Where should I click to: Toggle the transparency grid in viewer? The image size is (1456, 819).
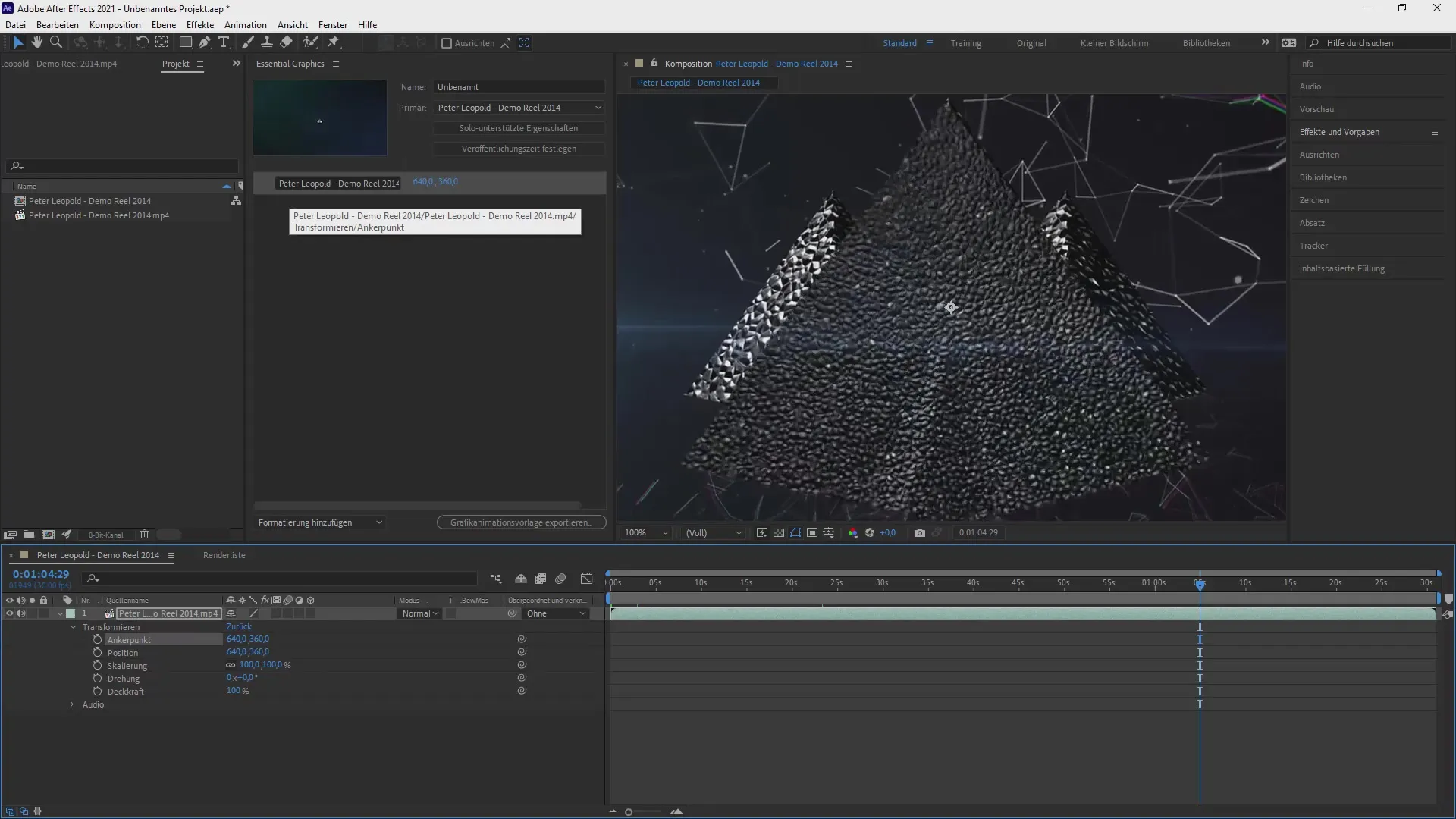779,533
